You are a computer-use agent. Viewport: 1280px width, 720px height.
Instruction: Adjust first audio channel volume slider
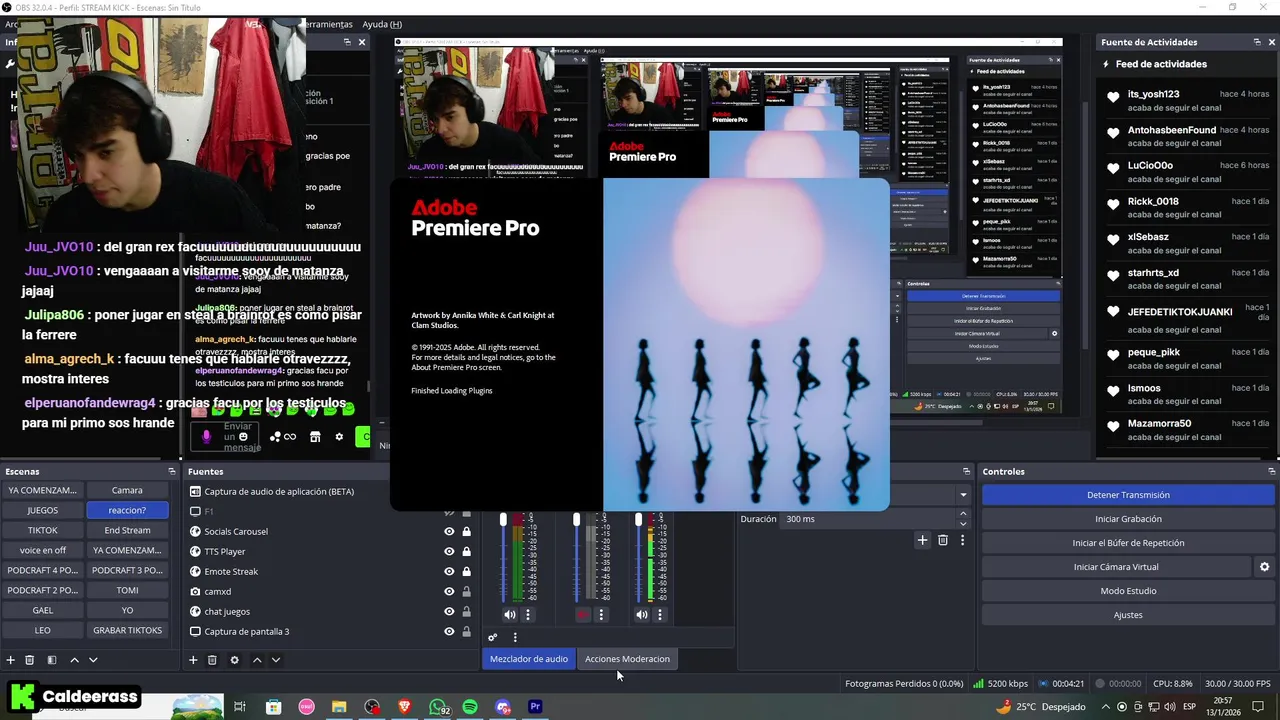coord(503,520)
